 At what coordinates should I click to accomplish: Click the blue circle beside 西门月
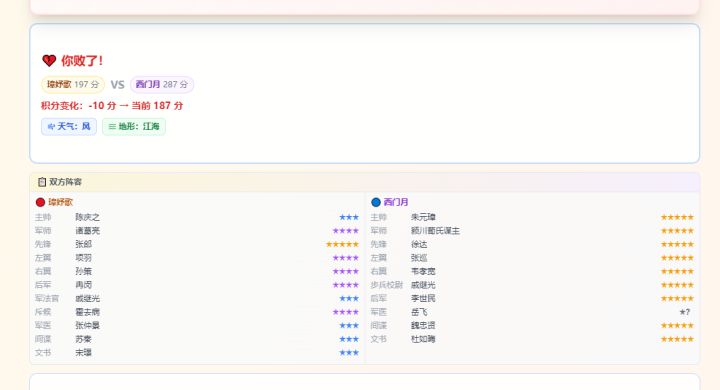click(x=376, y=202)
